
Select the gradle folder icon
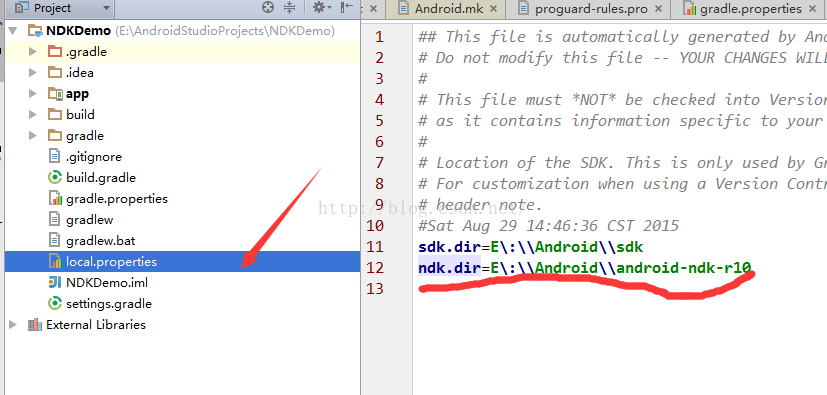click(x=55, y=136)
